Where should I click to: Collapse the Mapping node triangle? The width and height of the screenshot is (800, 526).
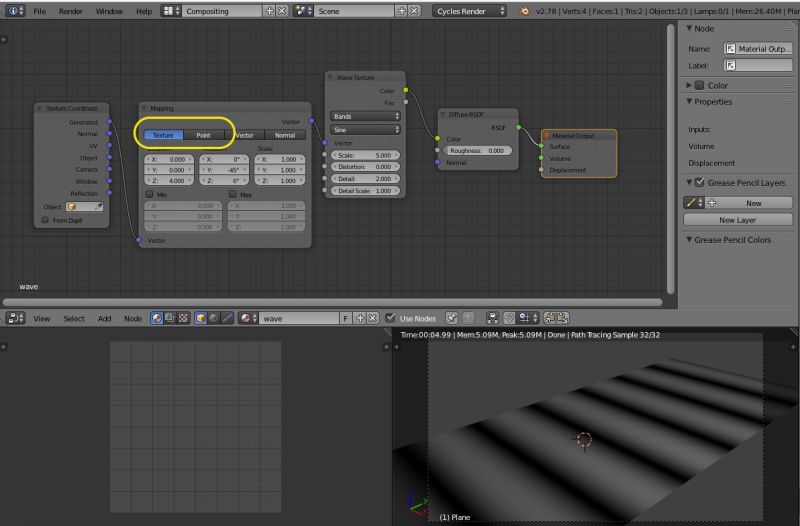(144, 108)
